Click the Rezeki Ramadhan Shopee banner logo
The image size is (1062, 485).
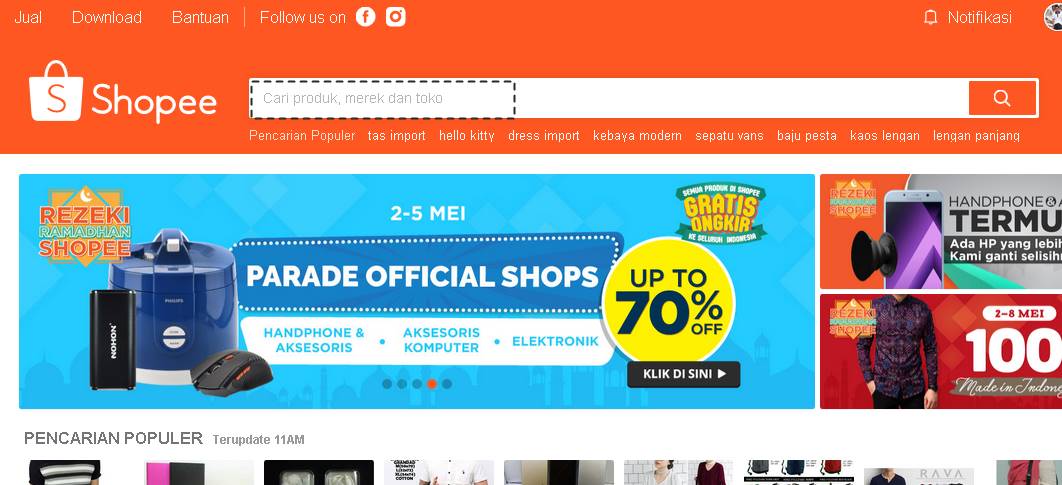point(85,226)
